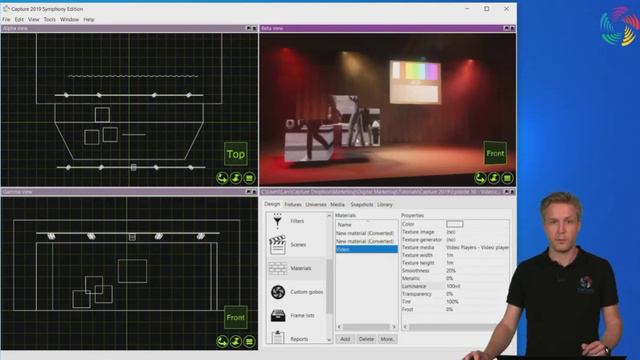Click middle green round icon in Alpha view
Viewport: 640px width, 360px height.
coord(236,178)
